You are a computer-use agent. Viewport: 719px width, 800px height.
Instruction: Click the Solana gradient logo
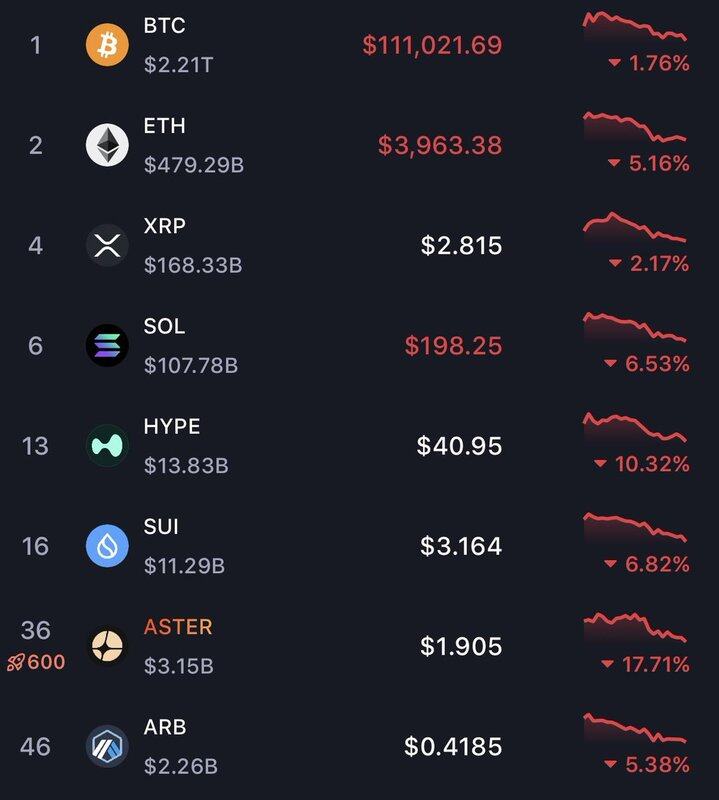click(x=107, y=345)
